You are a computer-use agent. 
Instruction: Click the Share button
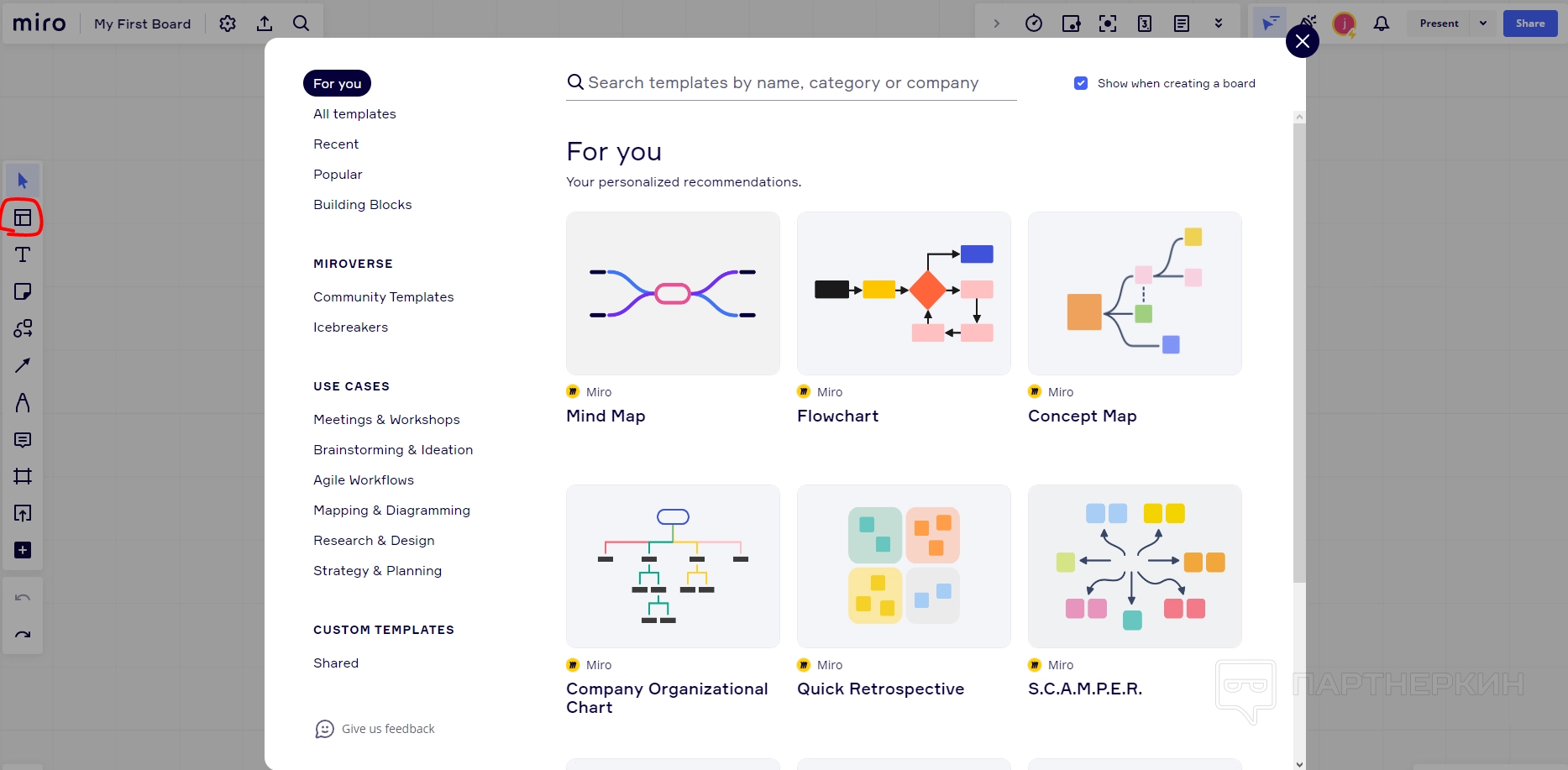click(1530, 24)
